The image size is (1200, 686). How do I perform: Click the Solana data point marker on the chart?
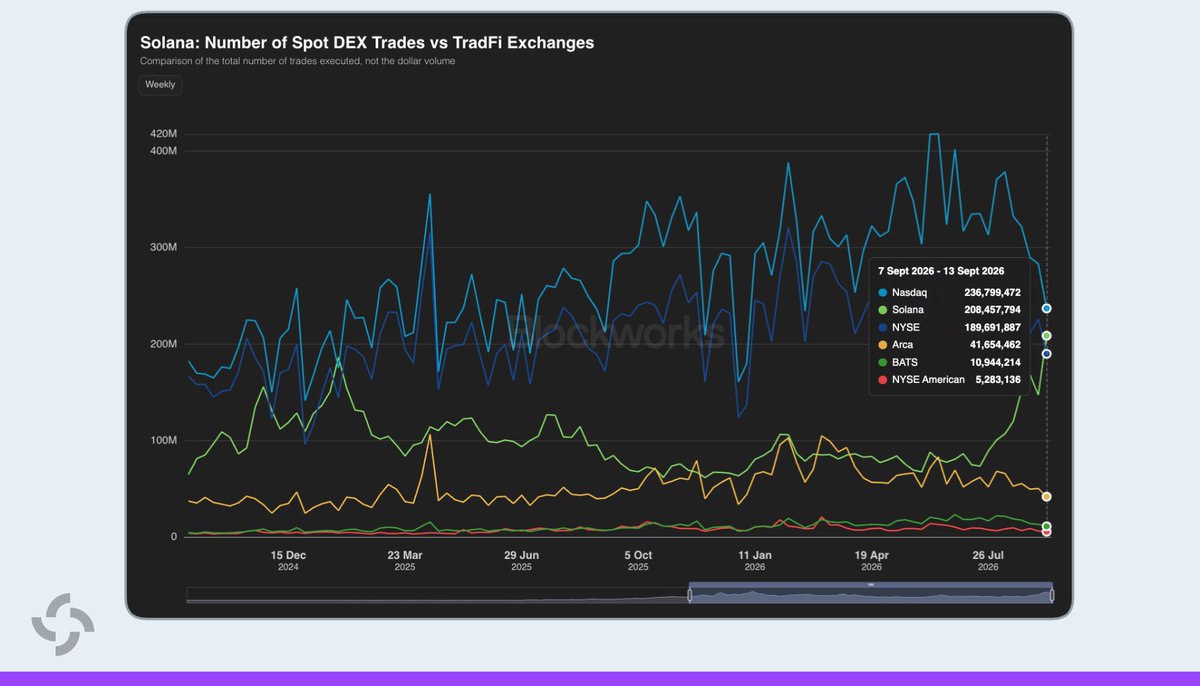click(1046, 336)
